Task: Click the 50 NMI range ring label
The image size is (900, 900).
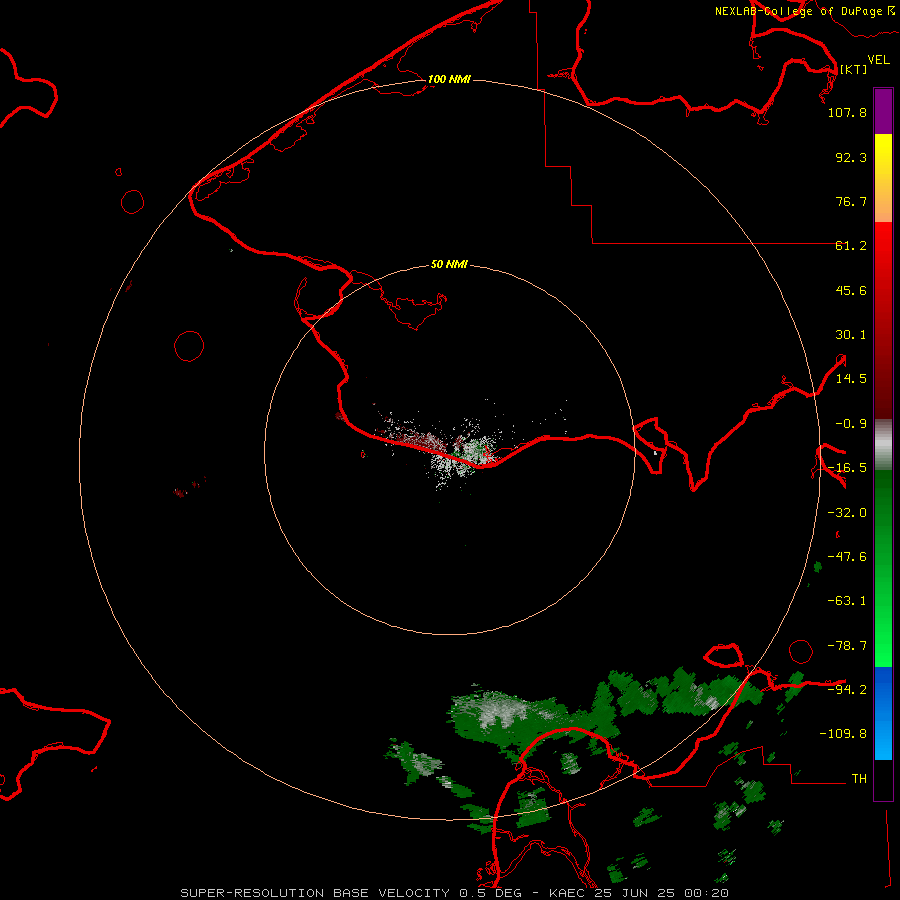Action: [449, 264]
